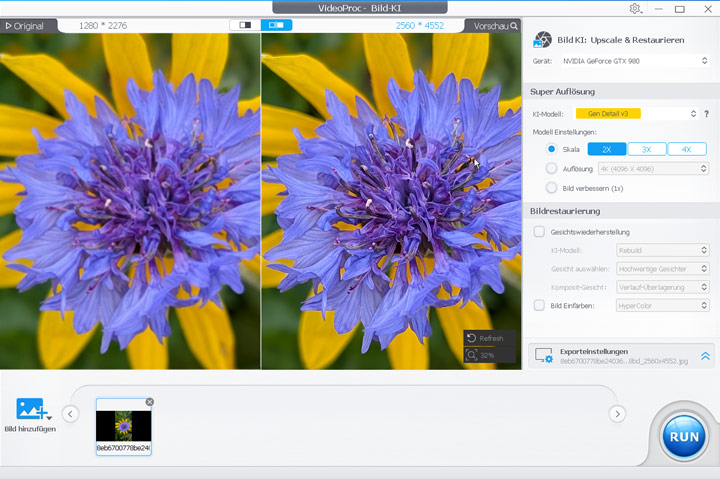This screenshot has width=720, height=479.
Task: Click the Bild hinzufügen add image icon
Action: point(32,409)
